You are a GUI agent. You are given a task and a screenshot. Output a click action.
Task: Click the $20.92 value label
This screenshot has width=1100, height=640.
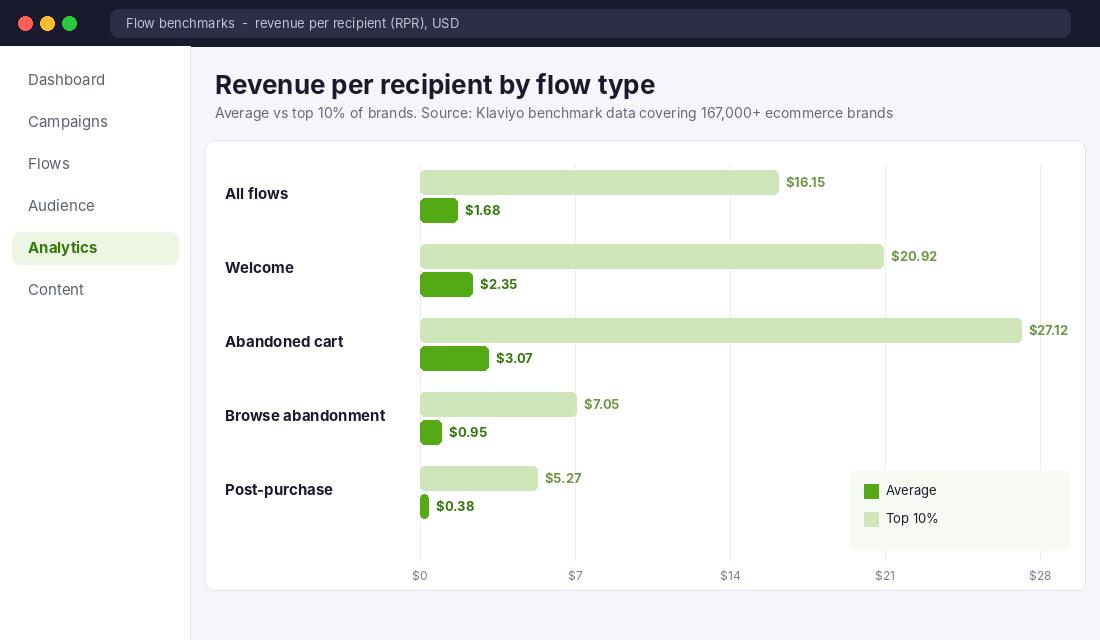tap(914, 256)
